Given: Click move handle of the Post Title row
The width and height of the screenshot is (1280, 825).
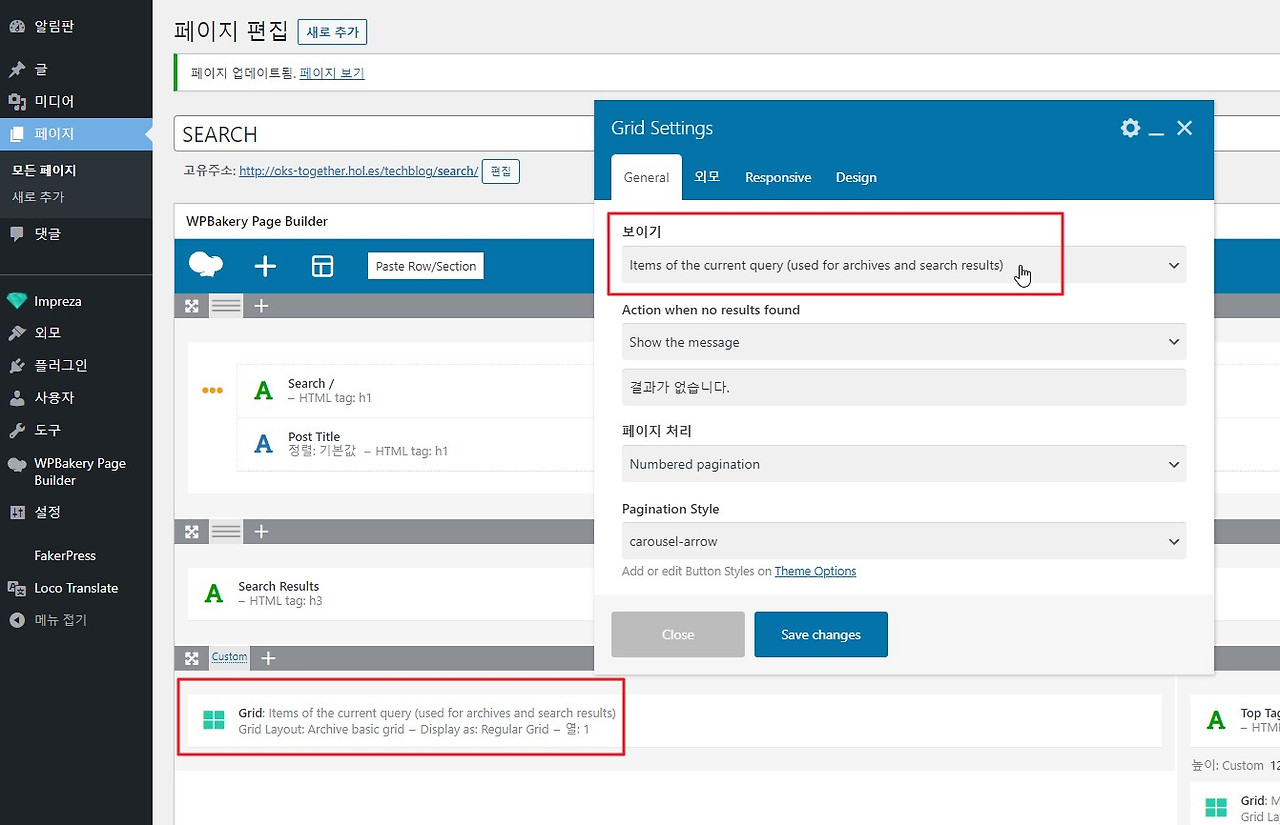Looking at the screenshot, I should click(192, 306).
